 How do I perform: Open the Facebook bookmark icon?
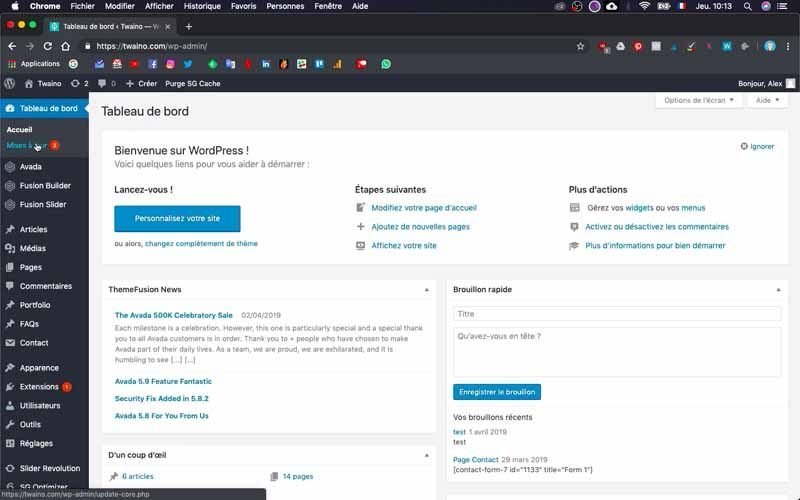pos(153,64)
